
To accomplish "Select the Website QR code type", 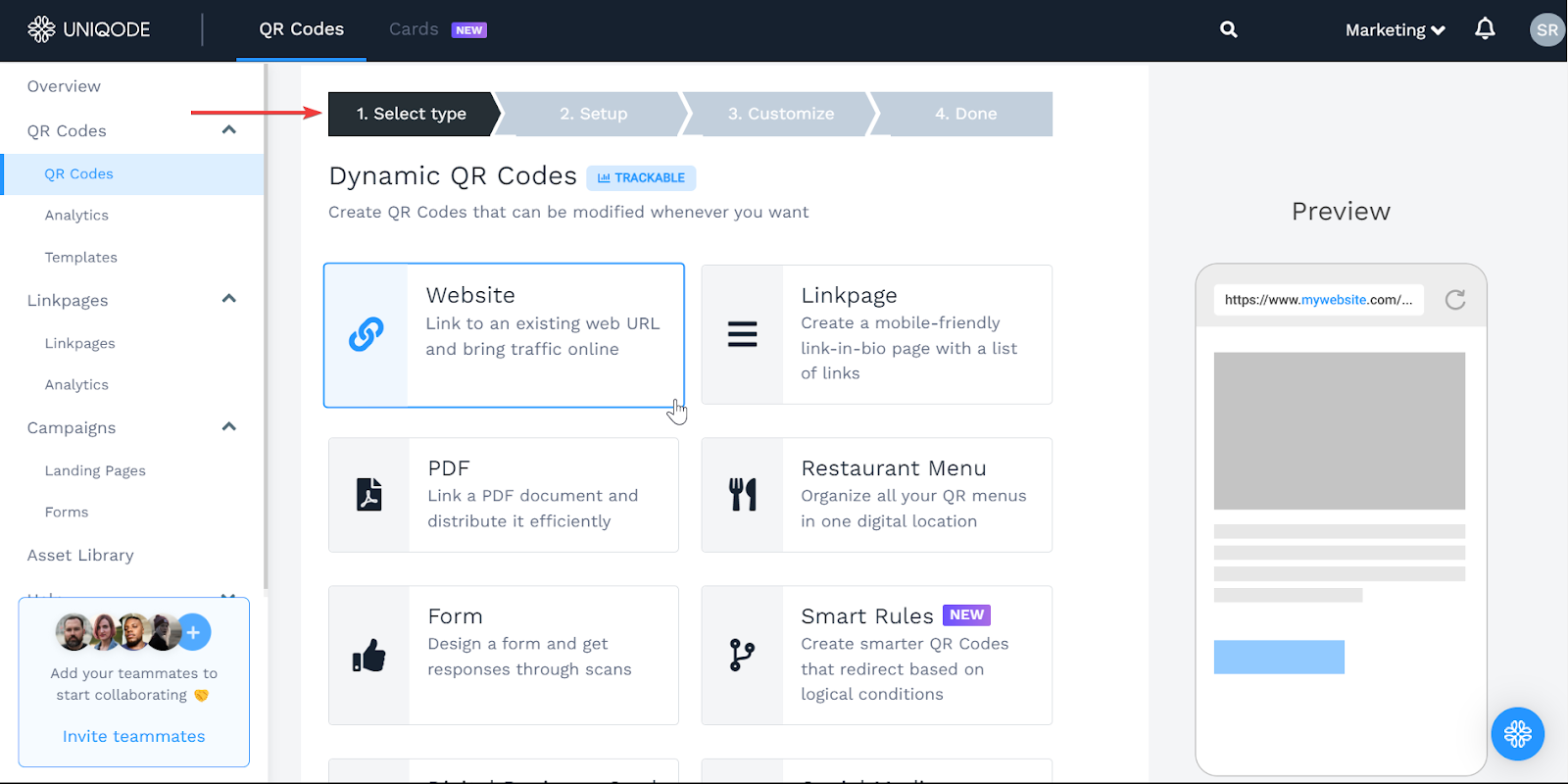I will pyautogui.click(x=504, y=335).
